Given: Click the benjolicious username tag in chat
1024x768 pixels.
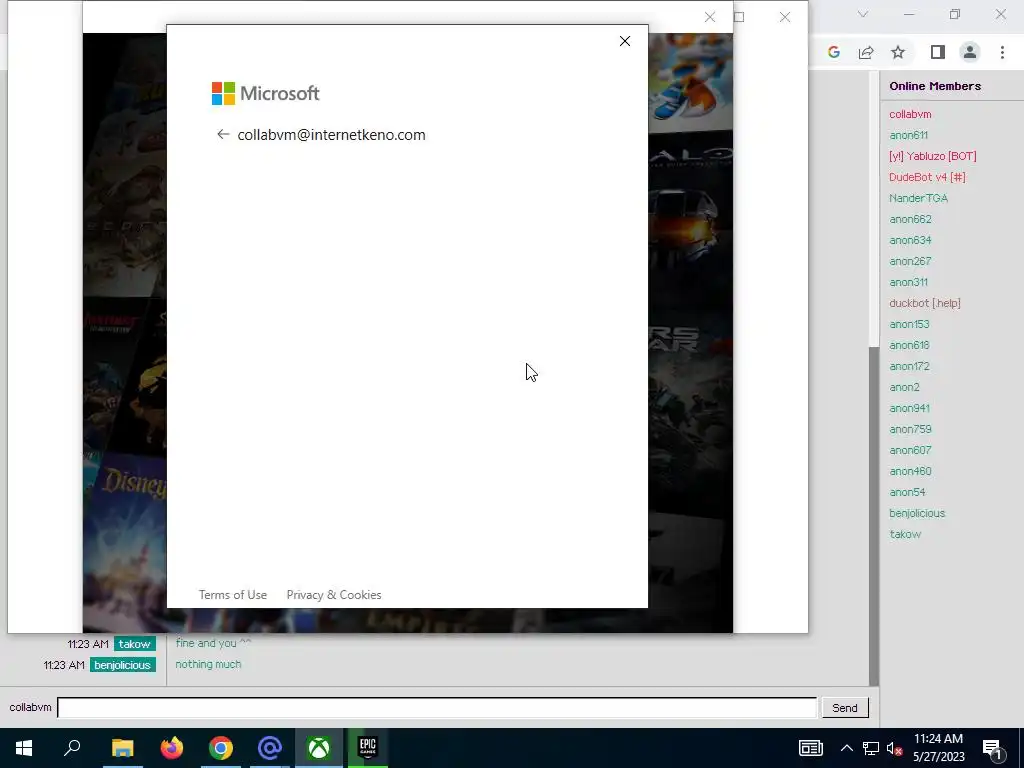Looking at the screenshot, I should (x=122, y=665).
